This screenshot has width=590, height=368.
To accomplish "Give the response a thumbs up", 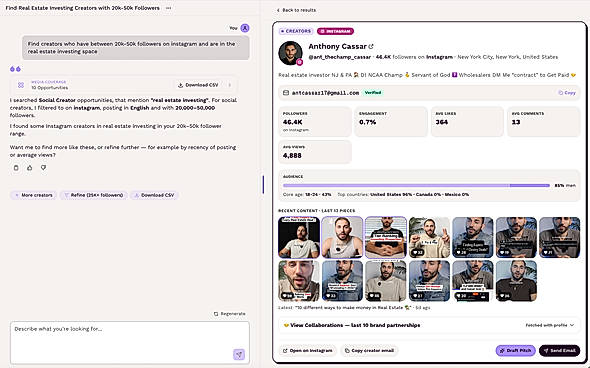I will pyautogui.click(x=30, y=168).
